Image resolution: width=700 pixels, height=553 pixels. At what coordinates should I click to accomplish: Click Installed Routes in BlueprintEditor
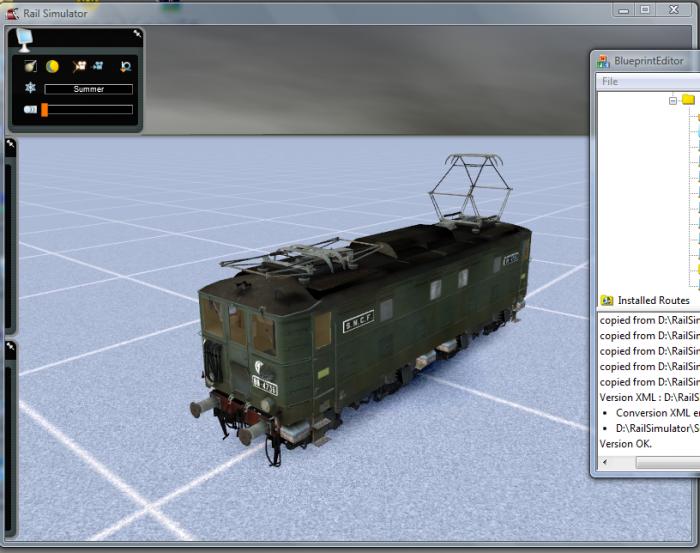pyautogui.click(x=654, y=300)
